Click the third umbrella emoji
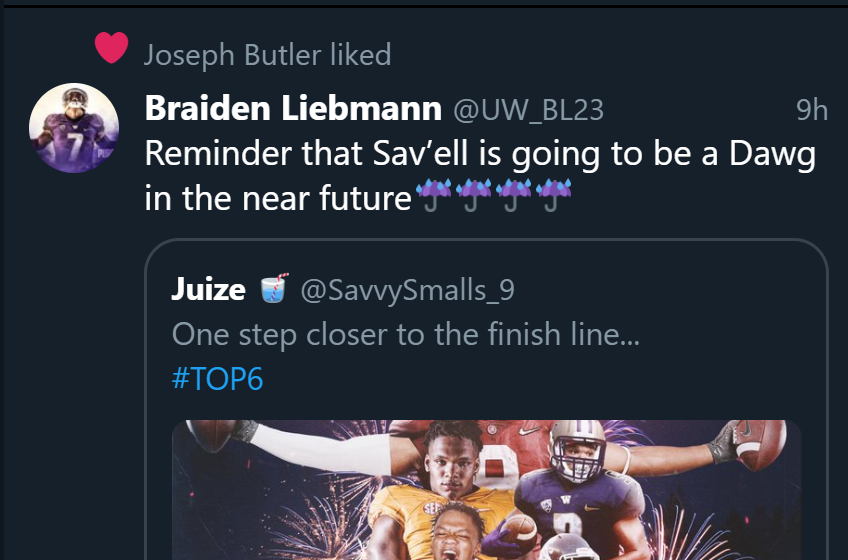The width and height of the screenshot is (848, 560). [x=512, y=197]
